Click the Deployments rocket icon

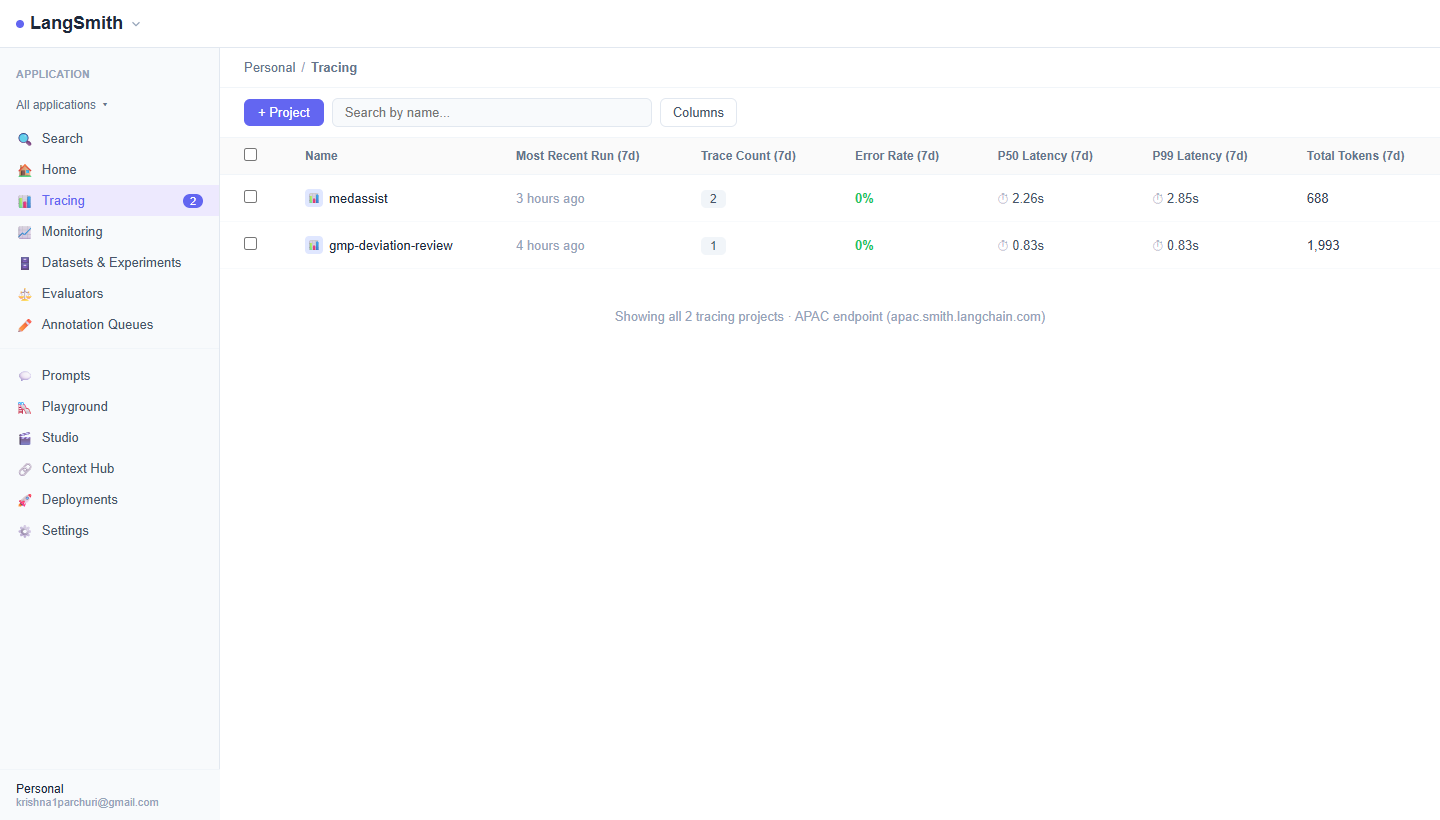coord(25,500)
